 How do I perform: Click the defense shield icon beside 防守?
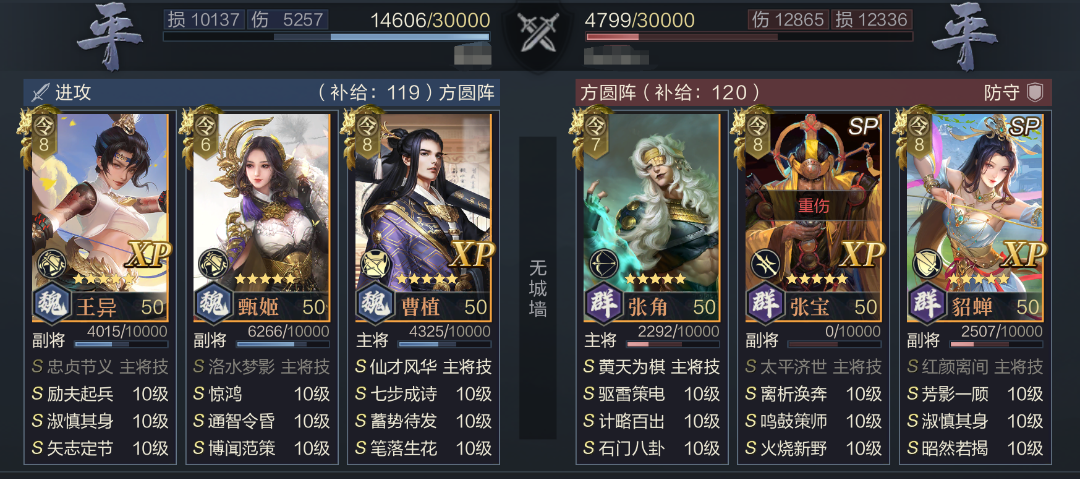[x=1036, y=92]
